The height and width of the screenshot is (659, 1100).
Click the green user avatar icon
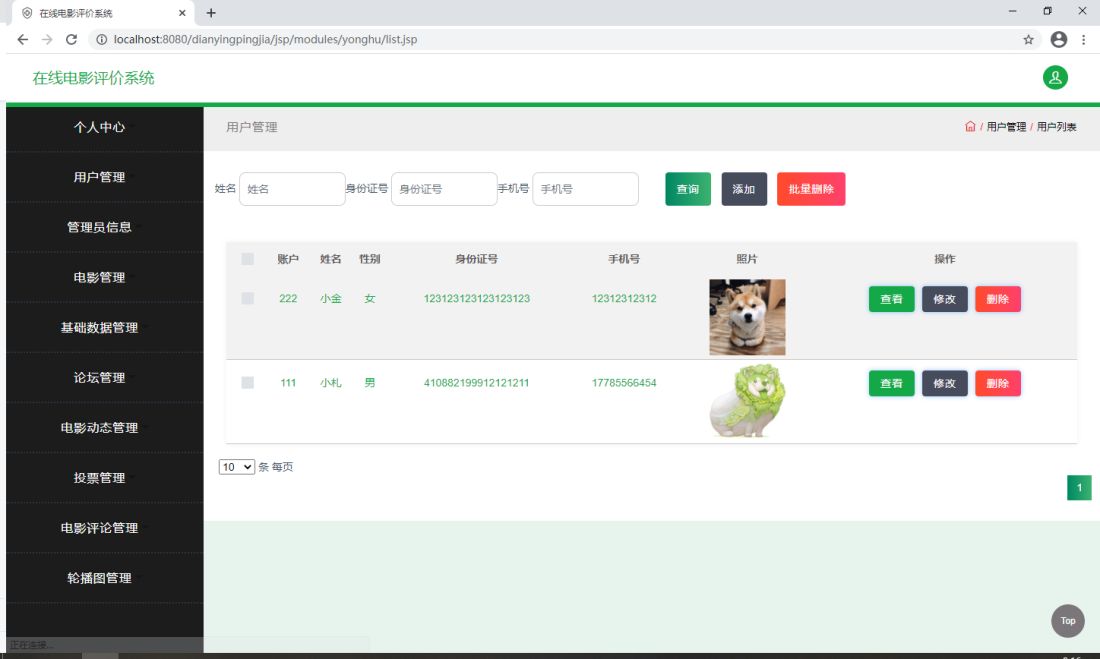tap(1055, 78)
